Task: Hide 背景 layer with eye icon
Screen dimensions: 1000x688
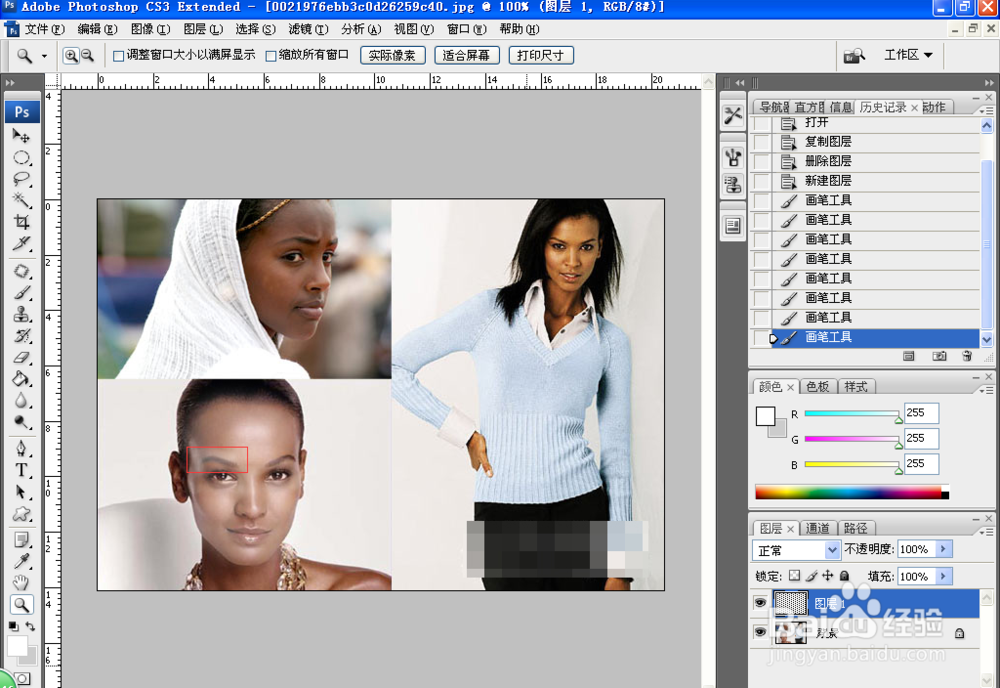Action: (760, 632)
